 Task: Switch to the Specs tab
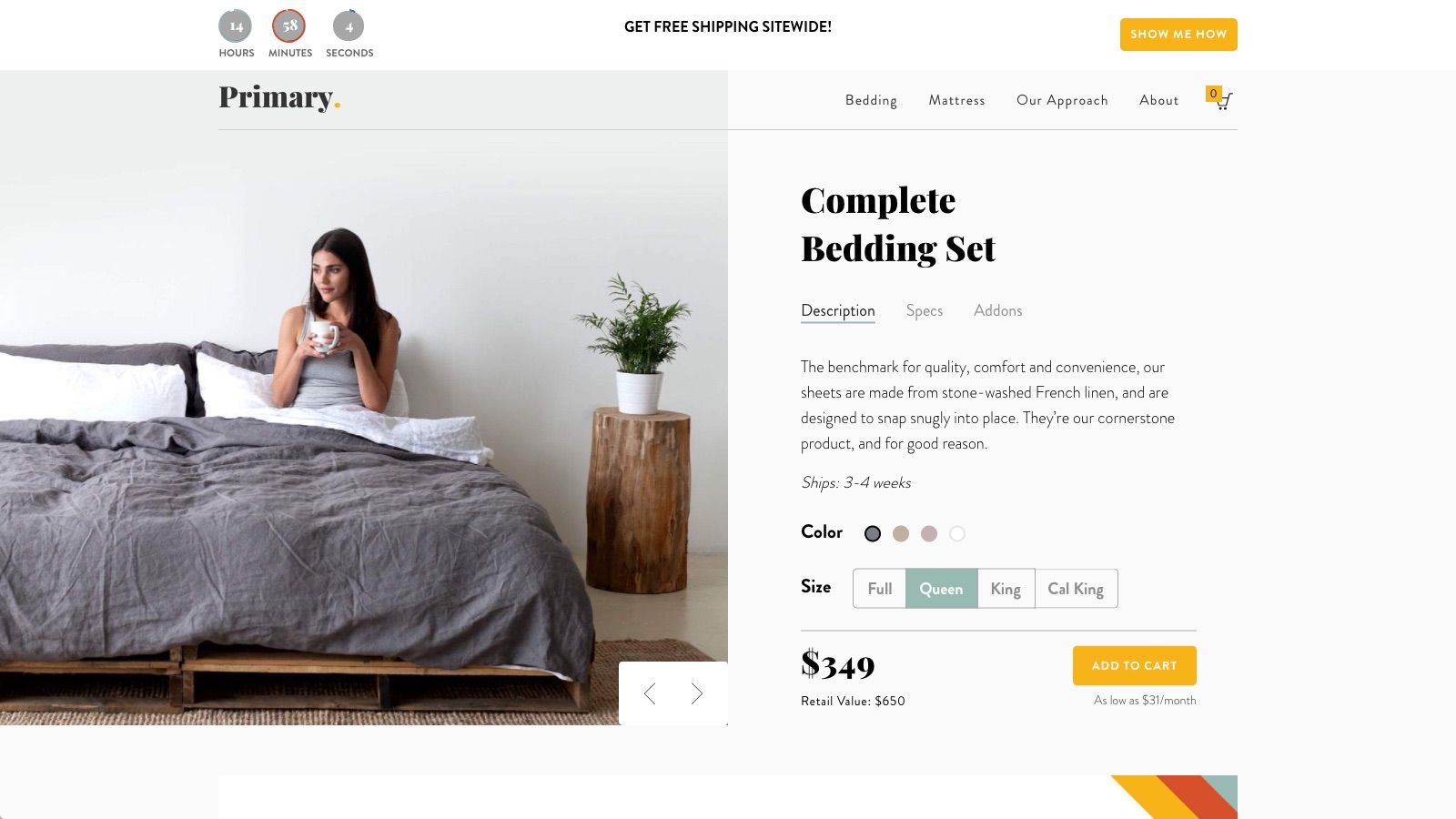(x=925, y=311)
